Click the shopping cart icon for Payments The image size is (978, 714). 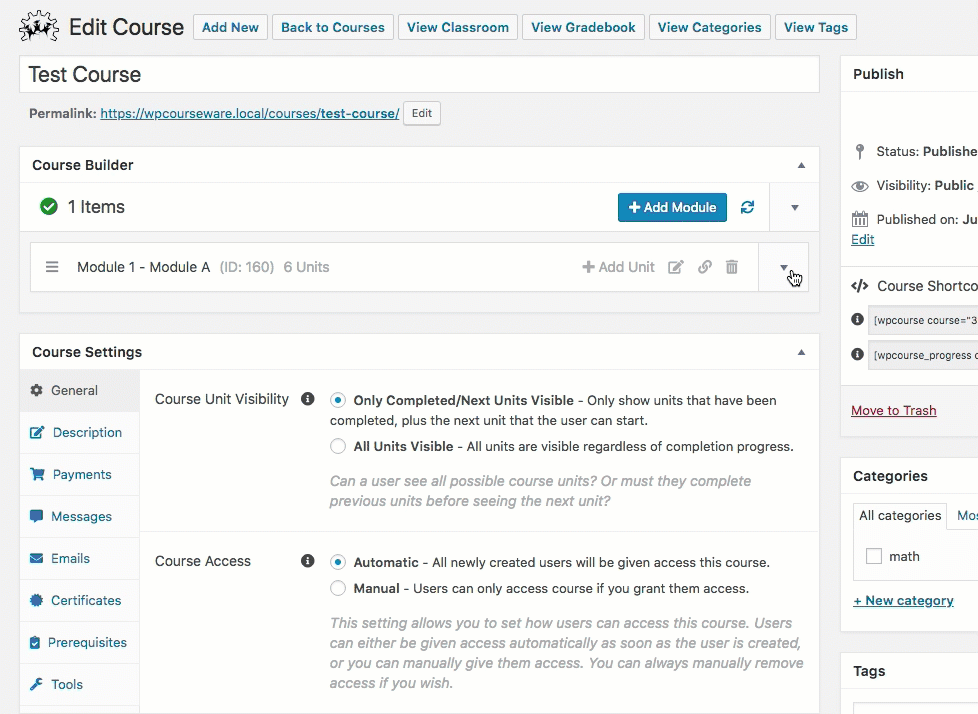[37, 474]
